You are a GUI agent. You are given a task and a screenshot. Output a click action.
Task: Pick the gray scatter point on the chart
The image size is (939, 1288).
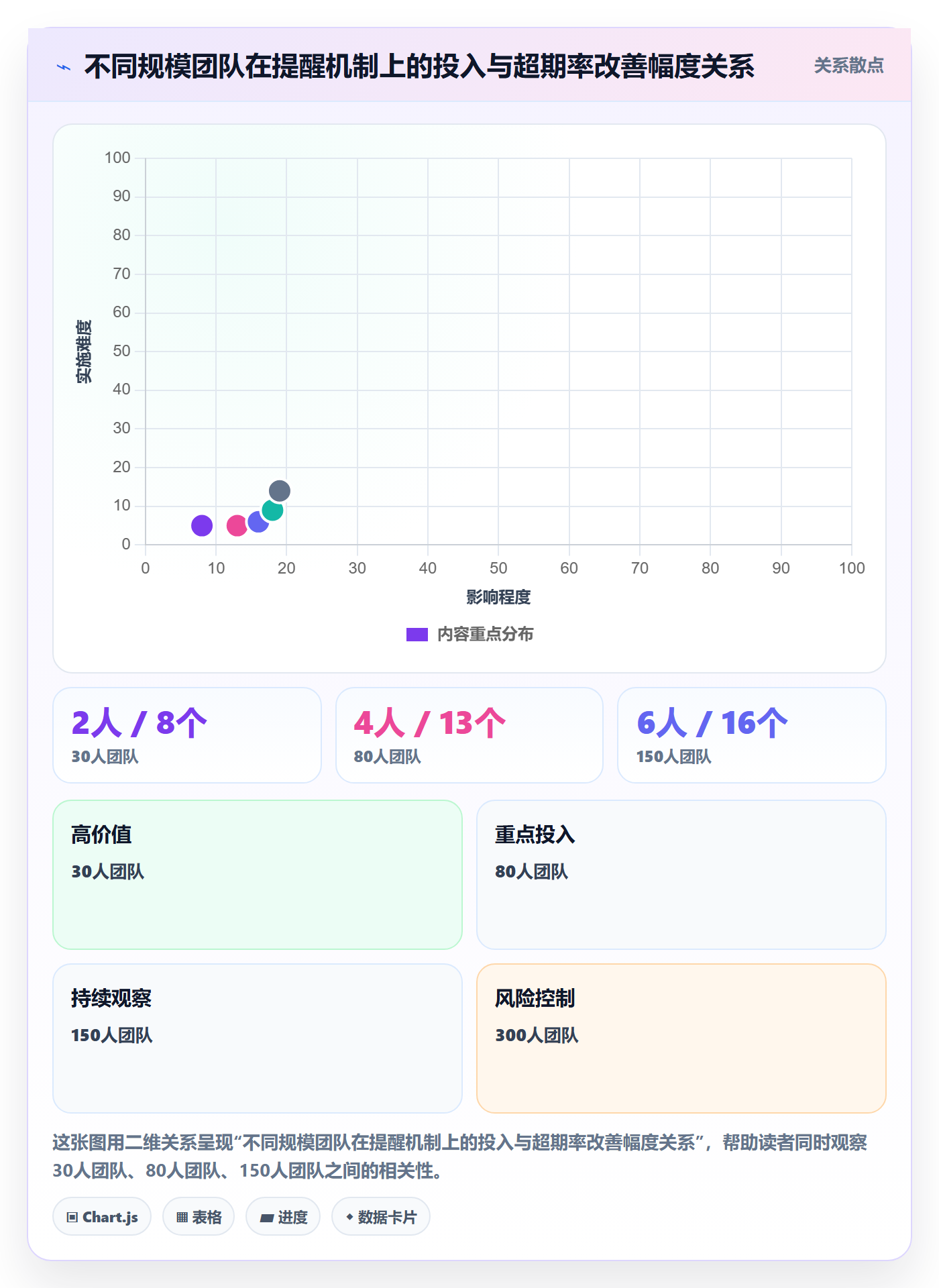click(x=280, y=491)
